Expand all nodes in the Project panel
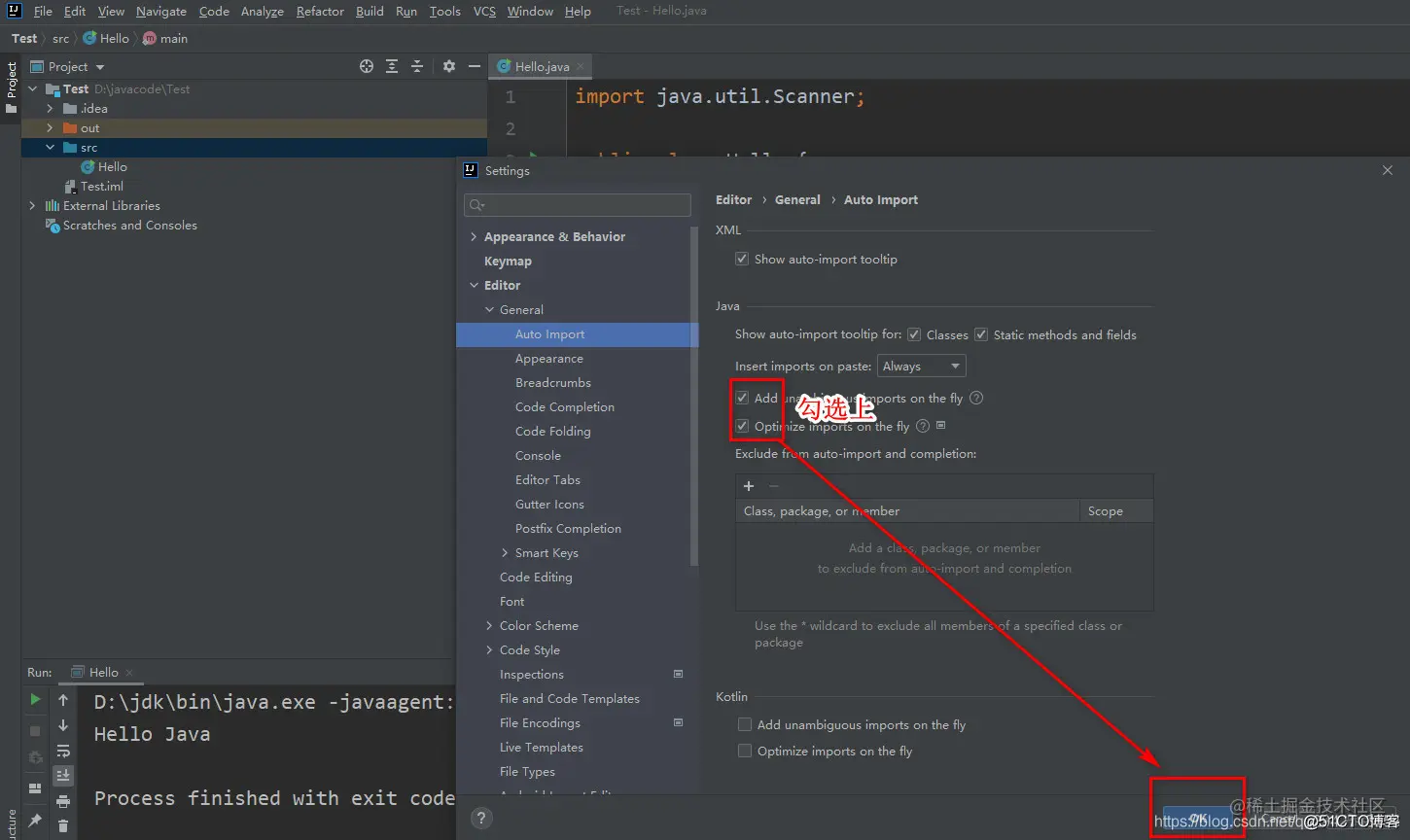The height and width of the screenshot is (840, 1410). click(x=392, y=66)
